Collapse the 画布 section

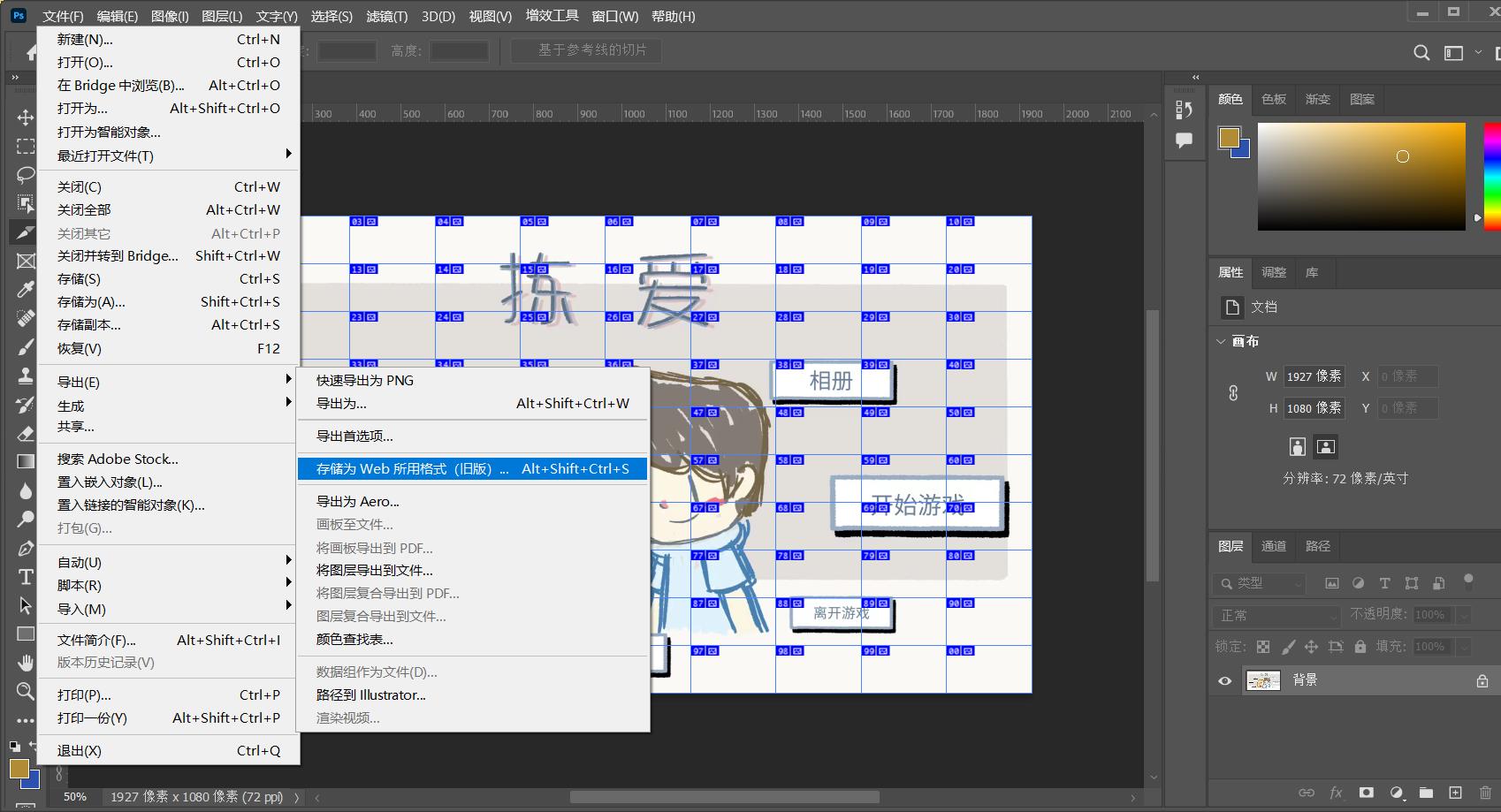coord(1221,341)
